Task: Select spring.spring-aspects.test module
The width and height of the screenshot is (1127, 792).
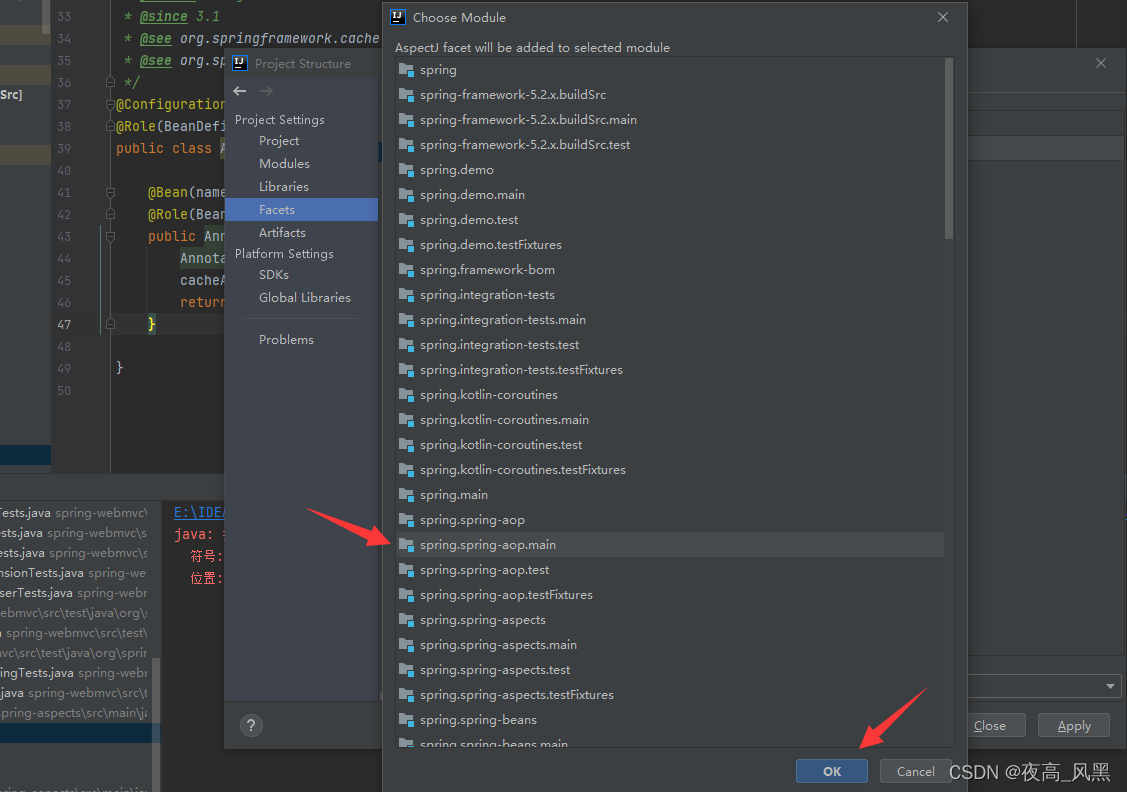Action: click(x=669, y=670)
